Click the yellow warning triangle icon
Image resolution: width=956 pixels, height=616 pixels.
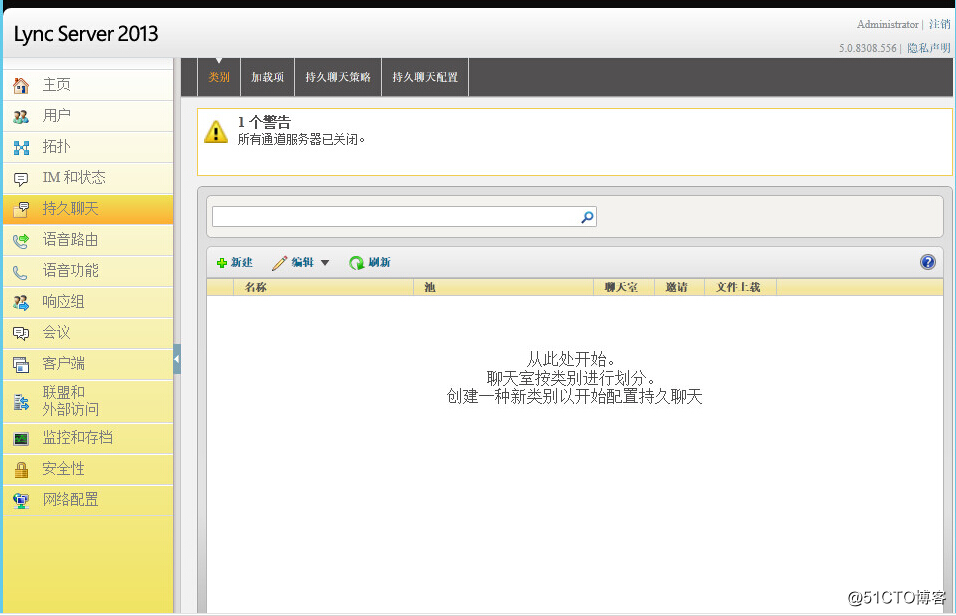216,132
